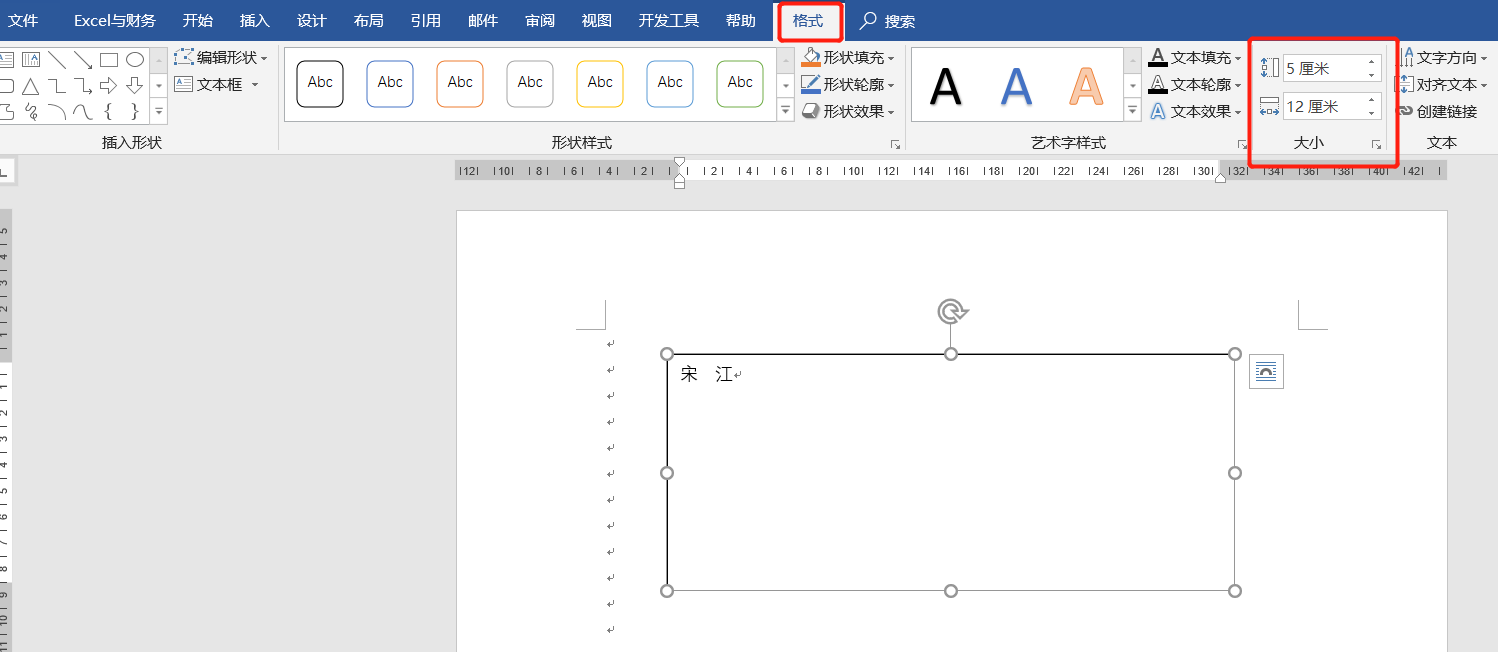This screenshot has height=652, width=1498.
Task: Apply blue fill WordArt style A
Action: (x=1016, y=86)
